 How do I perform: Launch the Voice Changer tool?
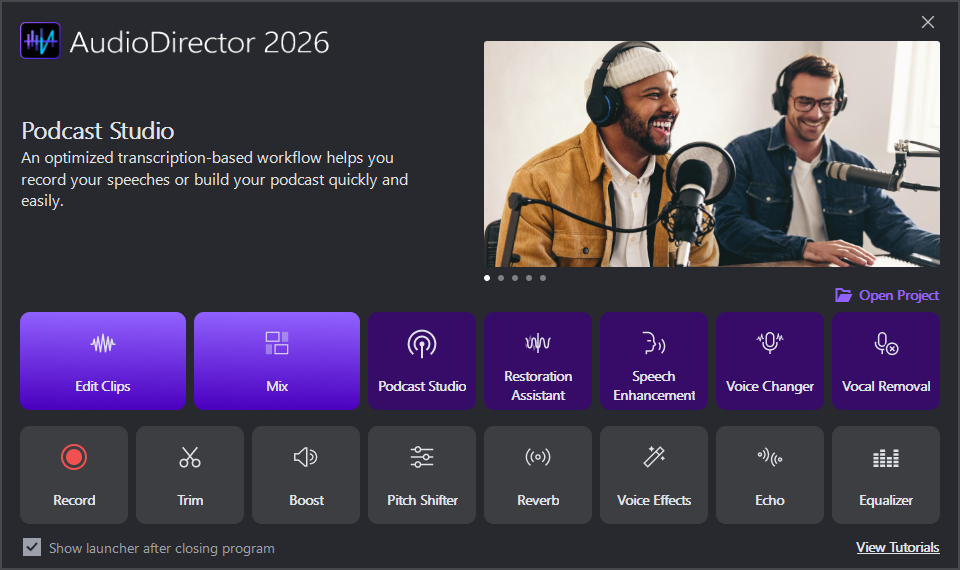[770, 361]
